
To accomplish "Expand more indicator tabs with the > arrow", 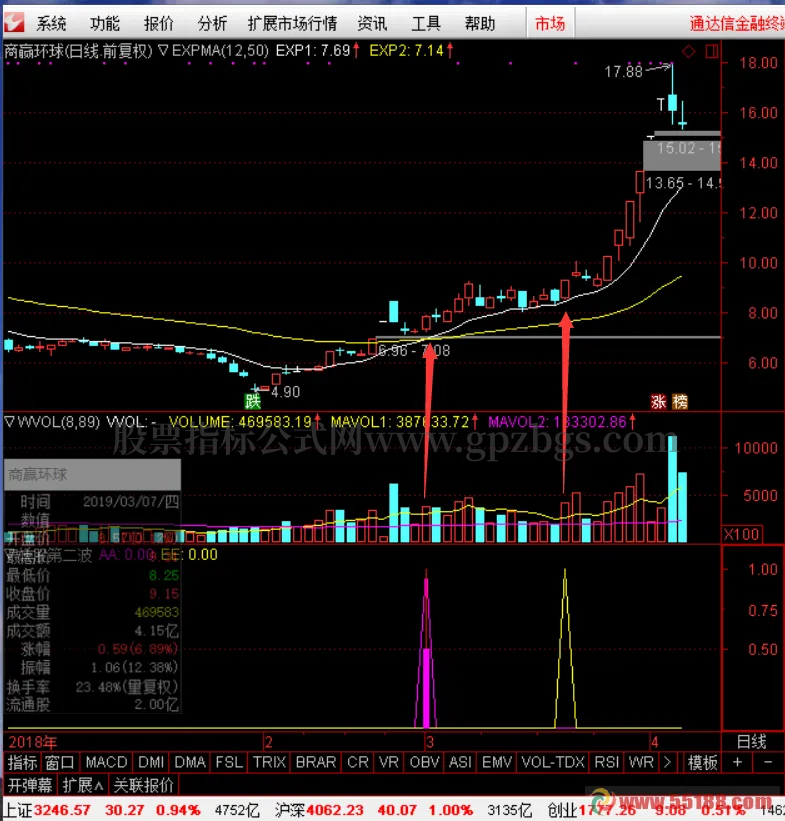I will (668, 762).
